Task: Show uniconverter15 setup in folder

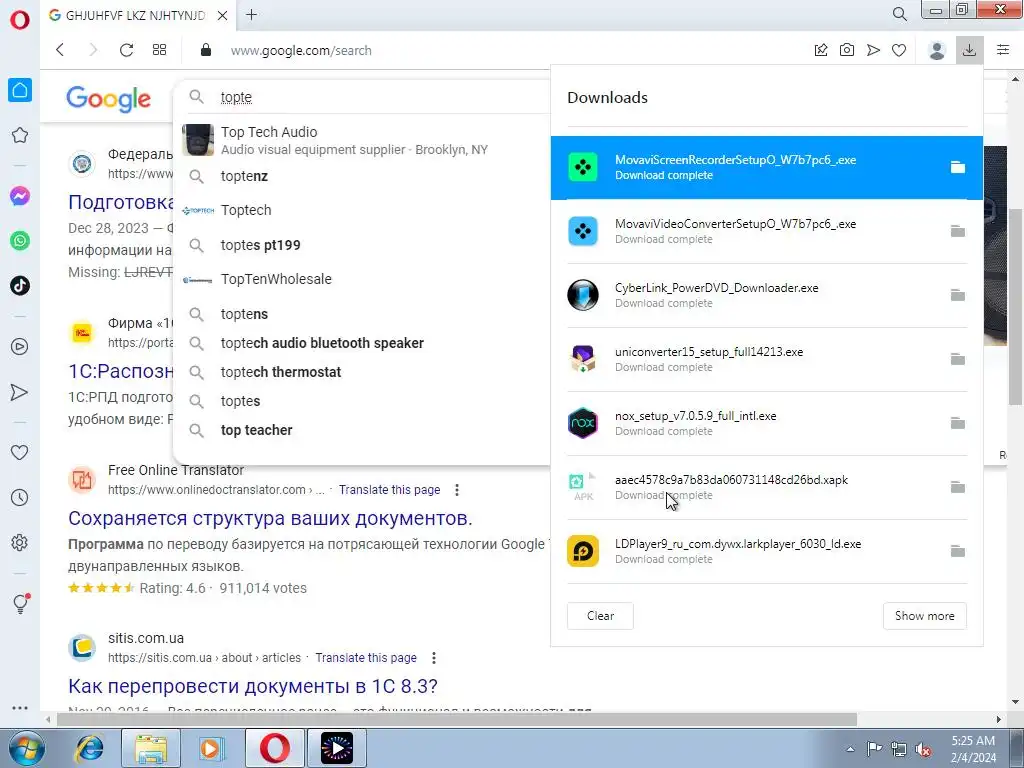Action: 957,359
